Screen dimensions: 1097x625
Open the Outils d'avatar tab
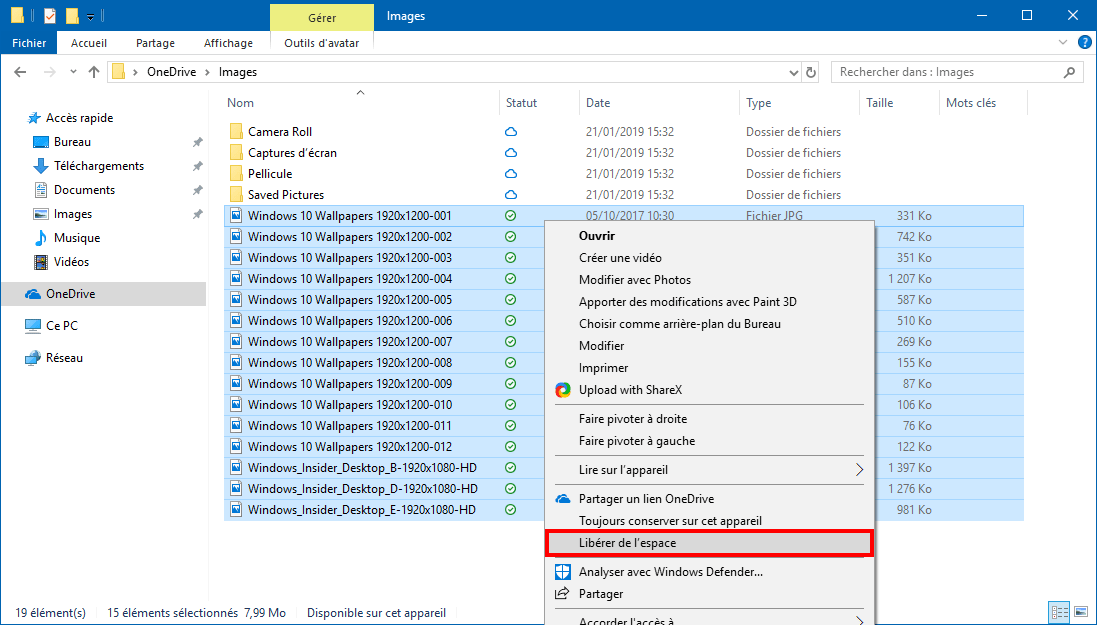coord(322,43)
